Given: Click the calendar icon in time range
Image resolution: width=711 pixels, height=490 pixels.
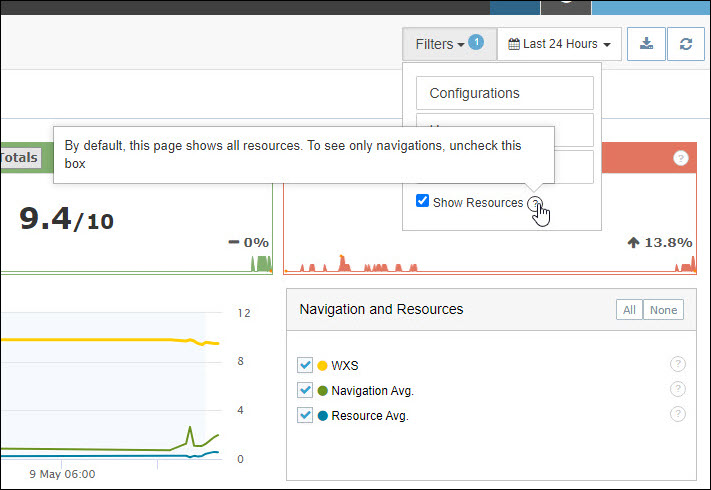Looking at the screenshot, I should (x=514, y=44).
